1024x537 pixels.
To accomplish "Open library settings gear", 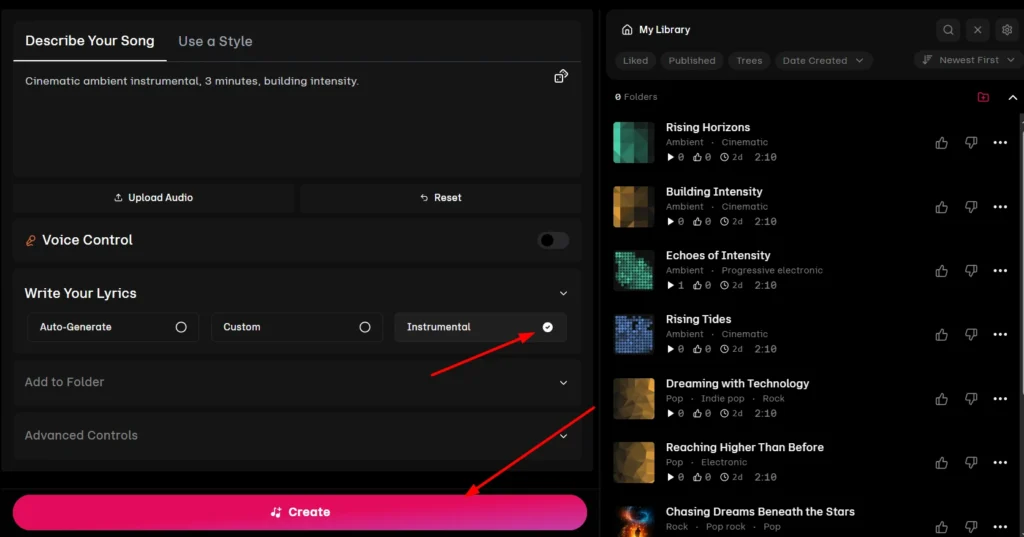I will (x=1007, y=29).
